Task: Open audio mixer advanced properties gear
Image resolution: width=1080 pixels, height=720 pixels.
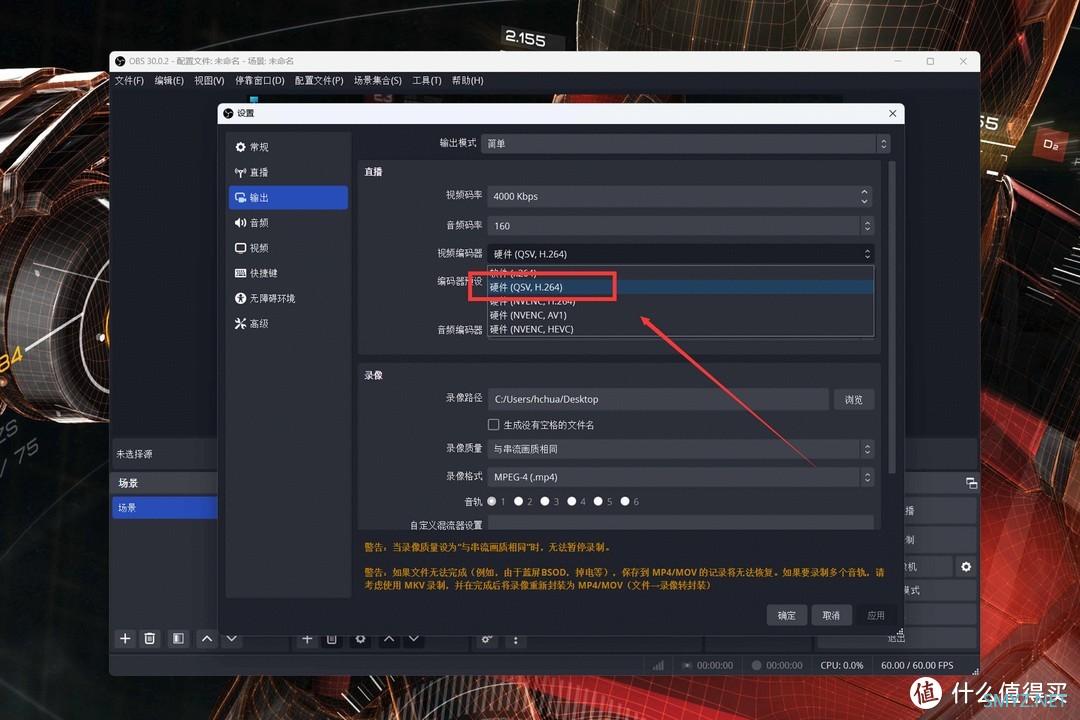Action: click(486, 640)
